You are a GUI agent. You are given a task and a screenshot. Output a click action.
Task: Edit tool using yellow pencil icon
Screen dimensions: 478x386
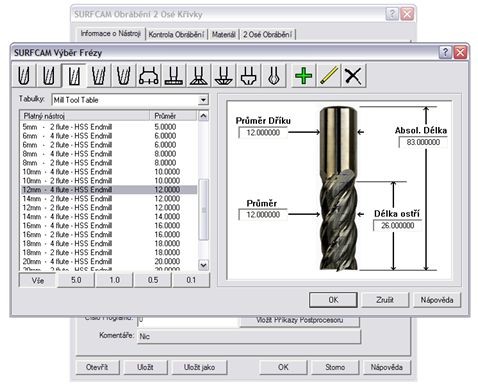[329, 76]
